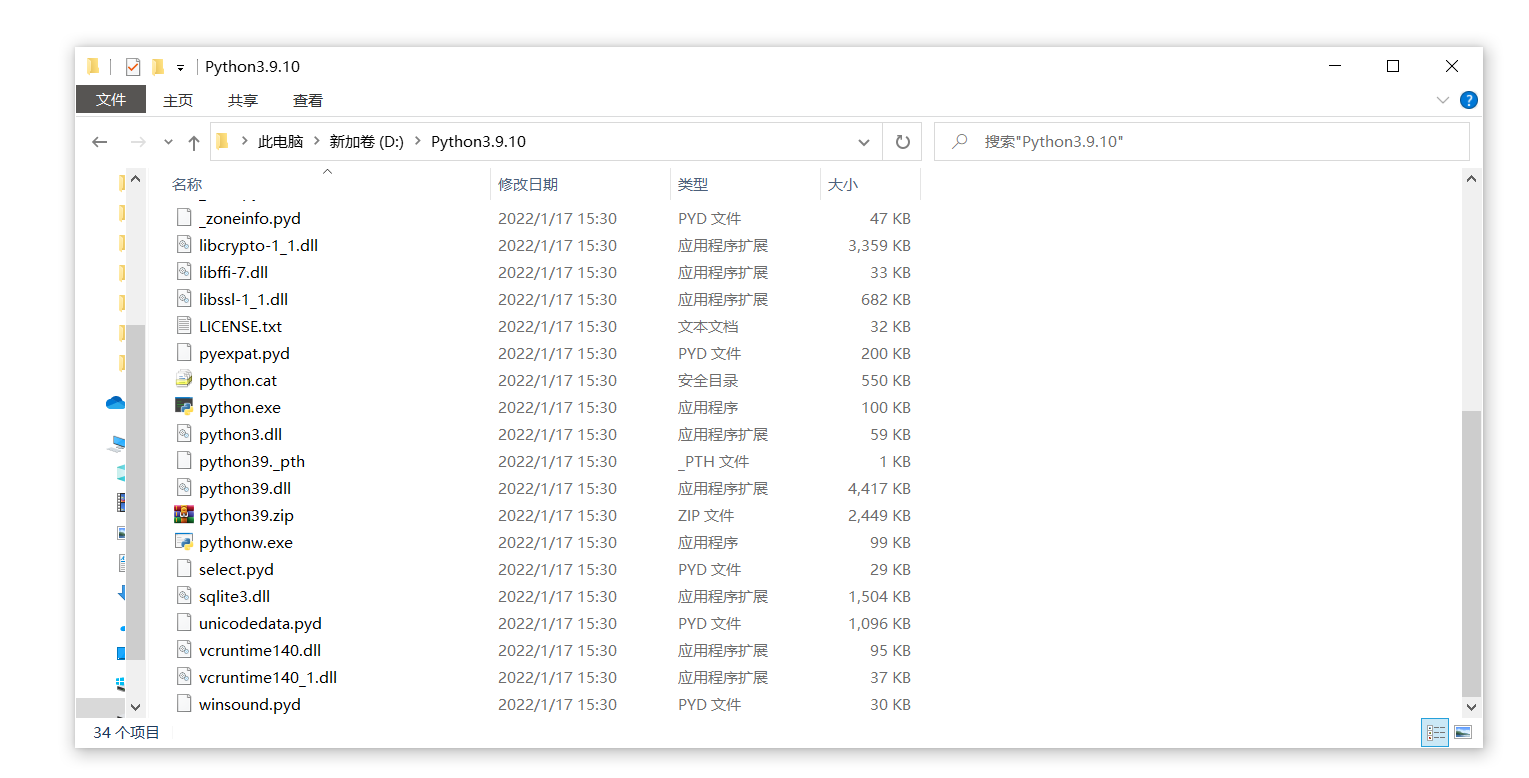Open the 主页 ribbon tab

[178, 100]
